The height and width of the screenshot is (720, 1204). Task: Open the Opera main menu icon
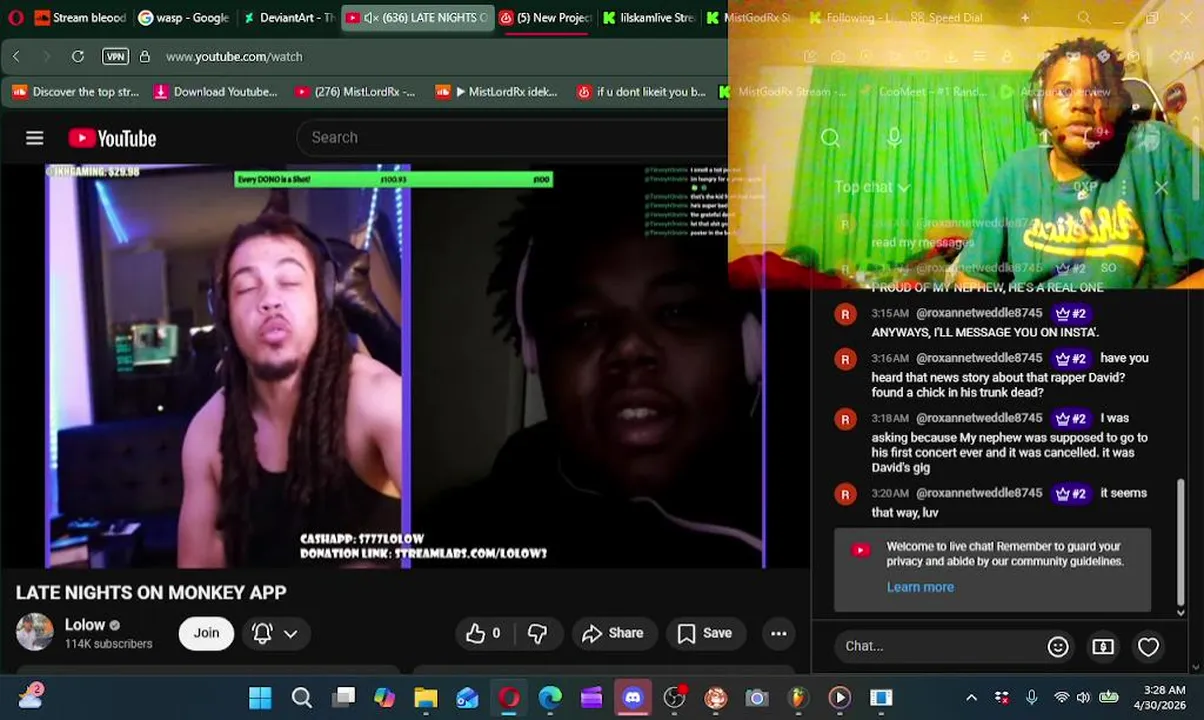point(15,17)
